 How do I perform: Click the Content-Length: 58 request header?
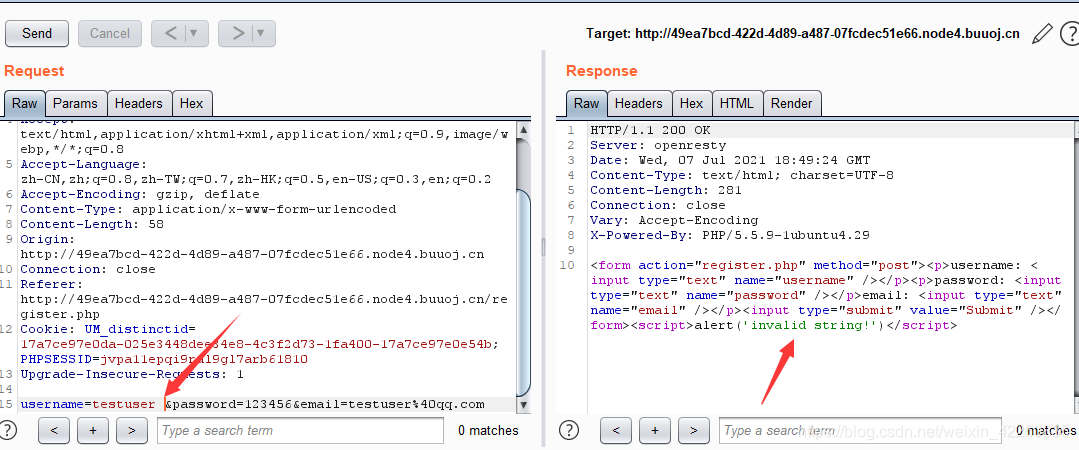coord(92,224)
